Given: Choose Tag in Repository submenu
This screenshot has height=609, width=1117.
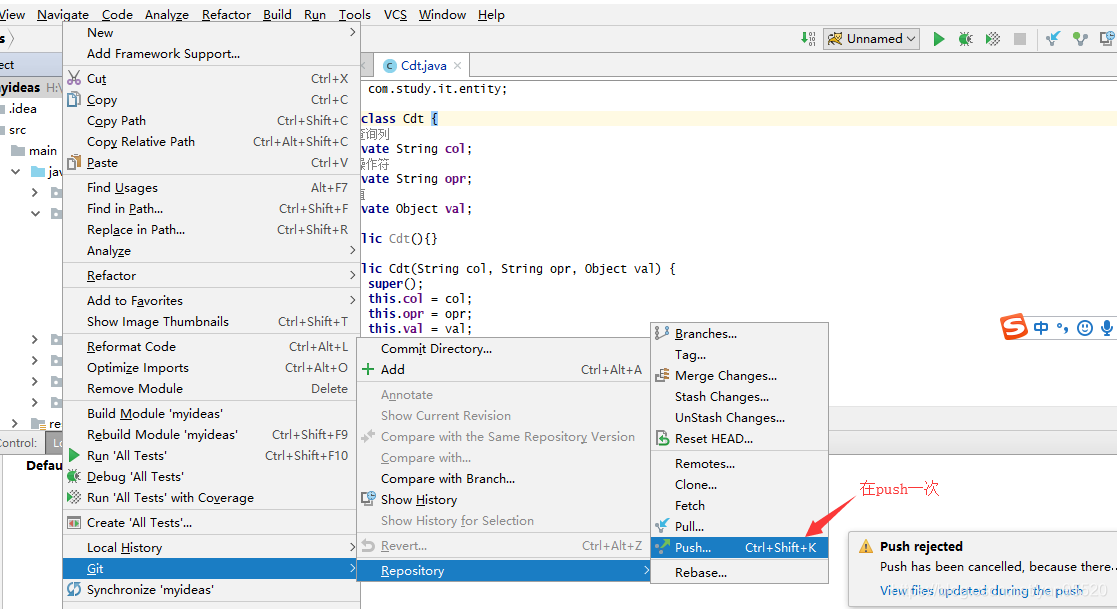Looking at the screenshot, I should click(739, 355).
